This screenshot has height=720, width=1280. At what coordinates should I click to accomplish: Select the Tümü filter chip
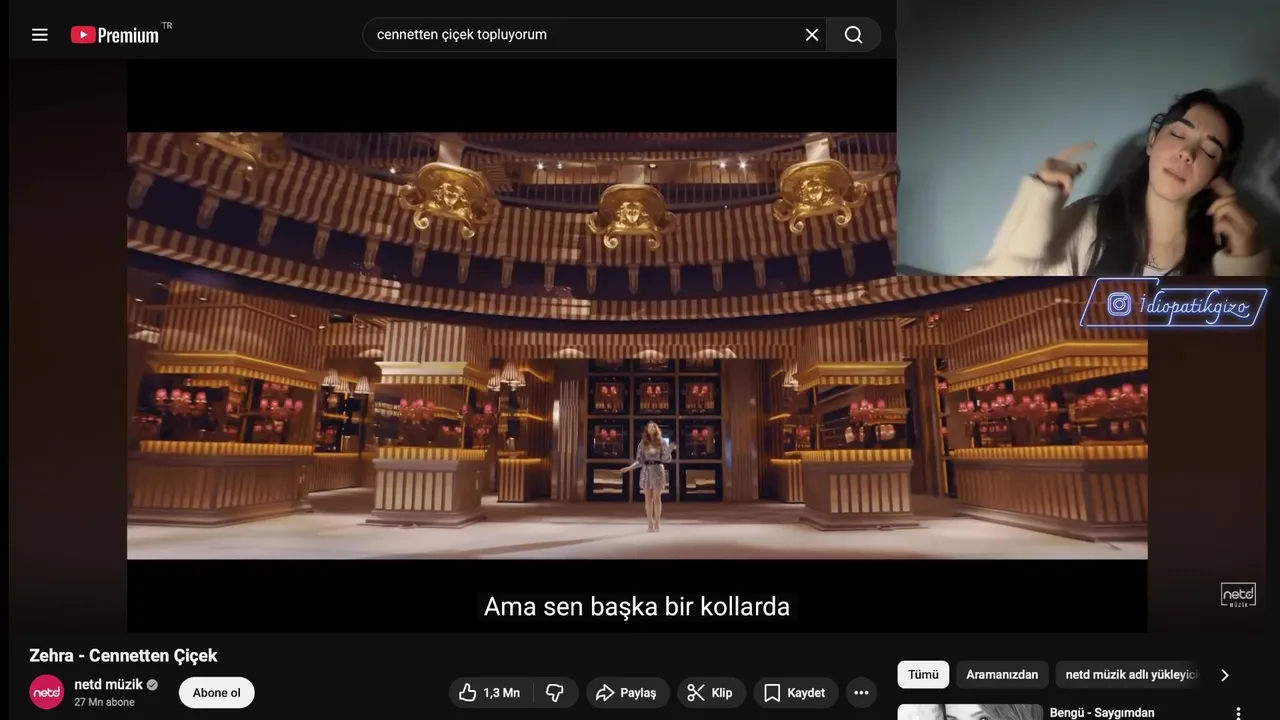pyautogui.click(x=923, y=675)
